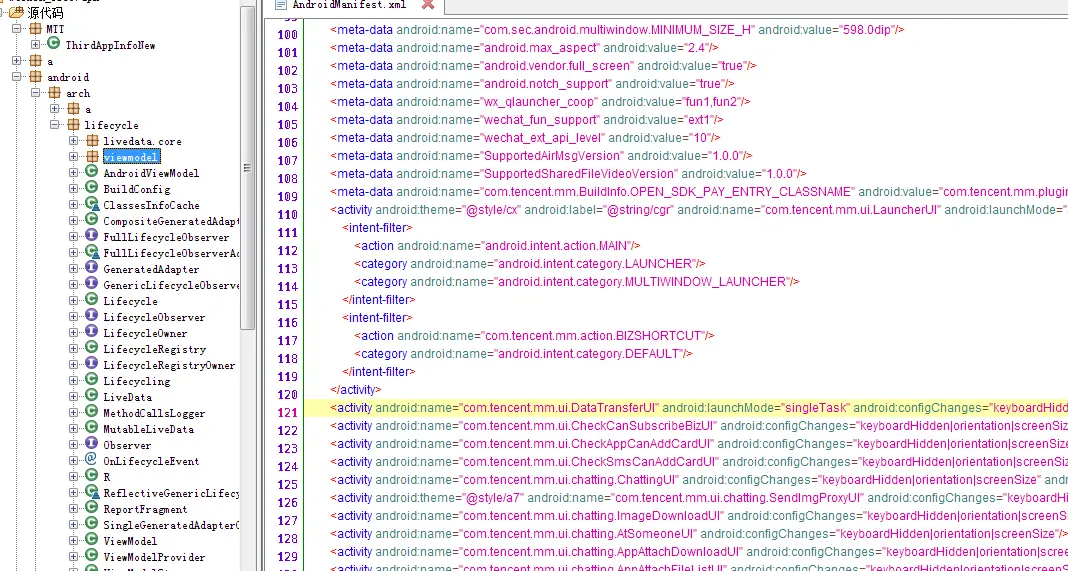Click the android.max_aspect meta-data line
Screen dimensions: 1068x571
tap(524, 48)
